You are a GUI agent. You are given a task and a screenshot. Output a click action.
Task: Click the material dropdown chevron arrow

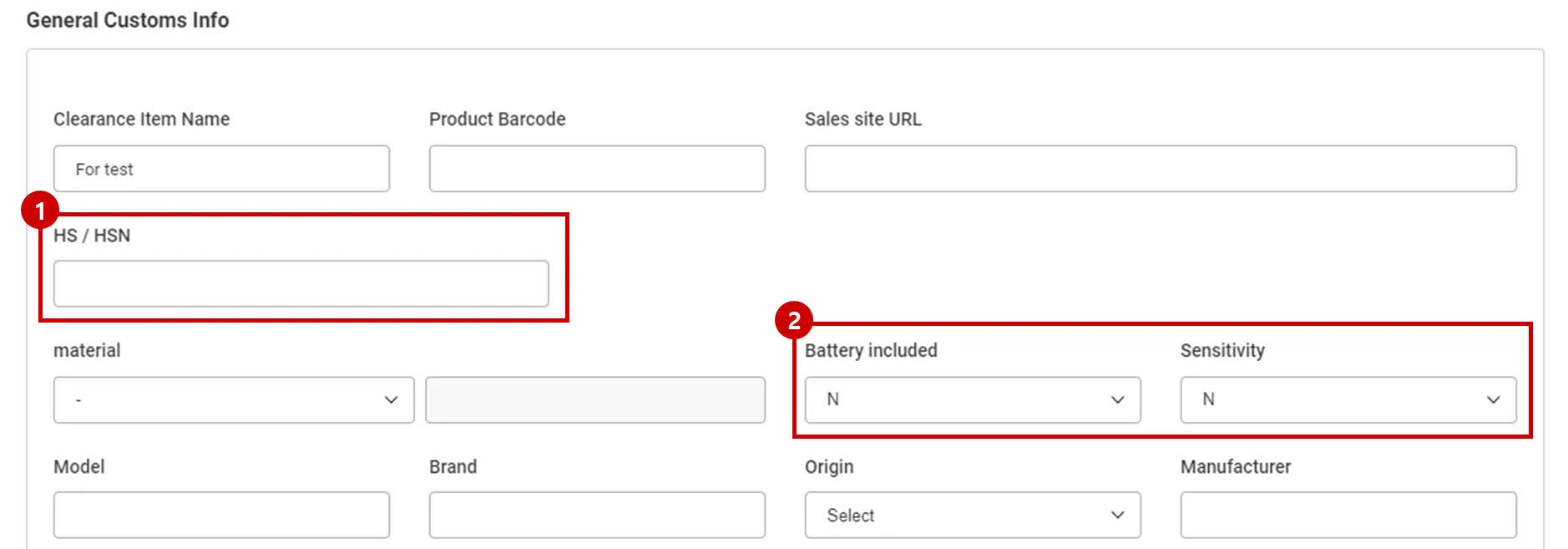(391, 400)
